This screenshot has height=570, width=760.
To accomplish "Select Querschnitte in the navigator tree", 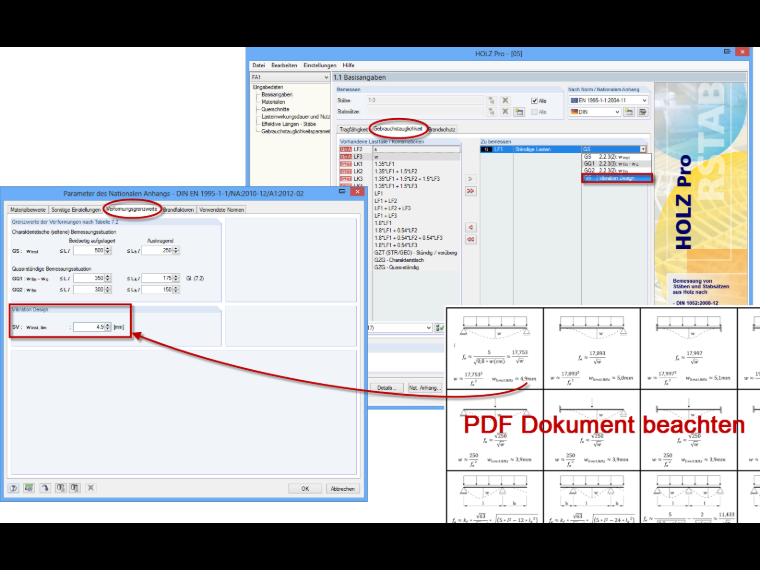I will point(275,109).
